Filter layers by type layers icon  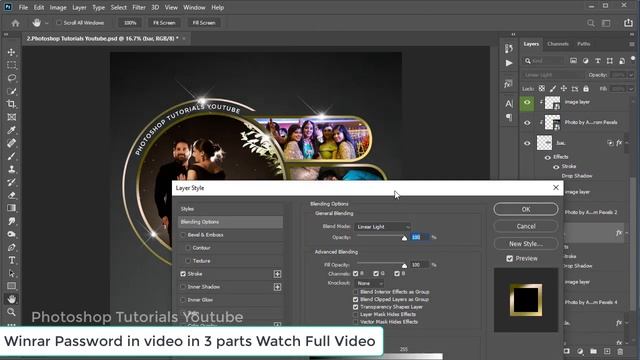[x=598, y=61]
